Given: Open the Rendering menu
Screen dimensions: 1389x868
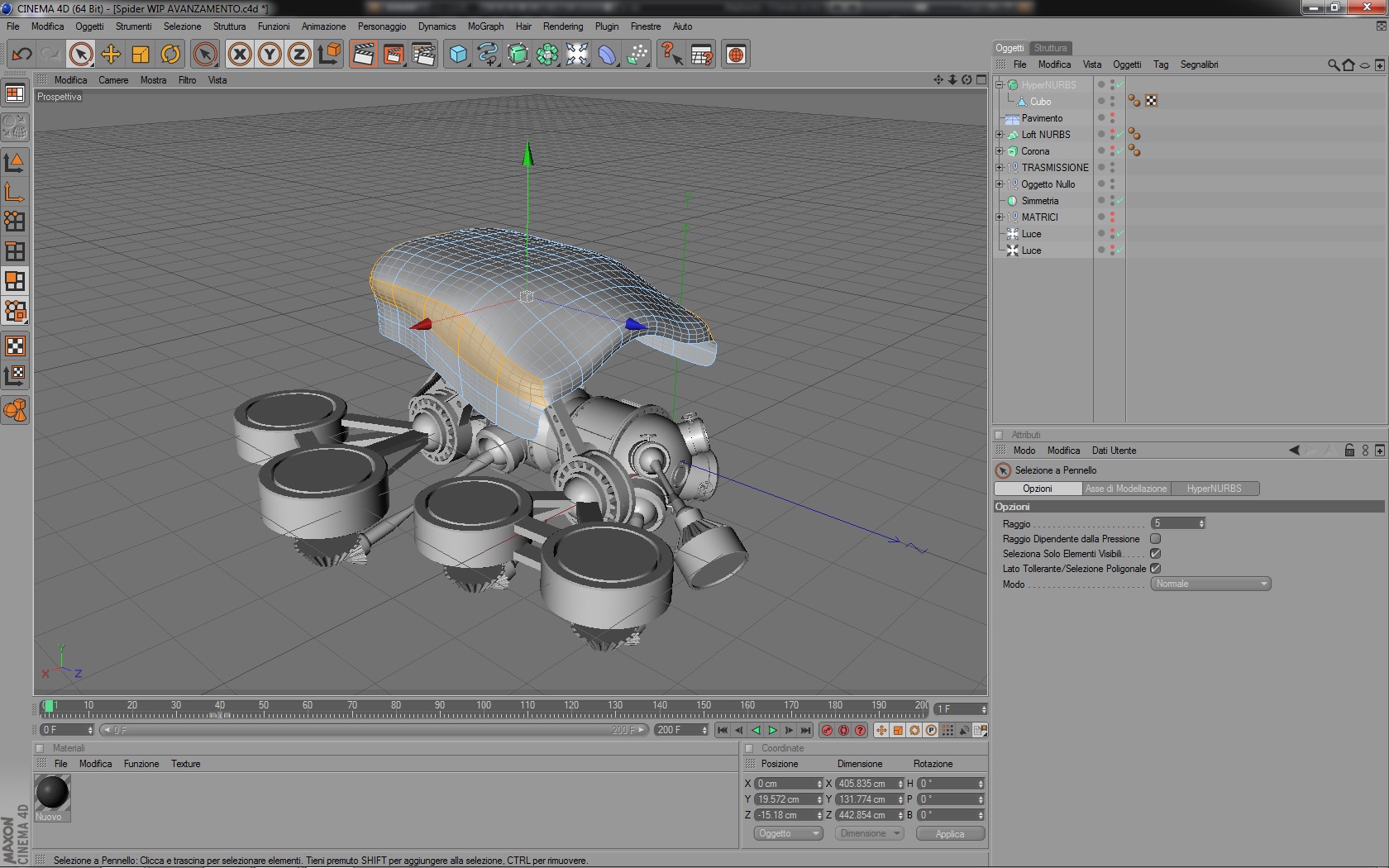Looking at the screenshot, I should 563,26.
